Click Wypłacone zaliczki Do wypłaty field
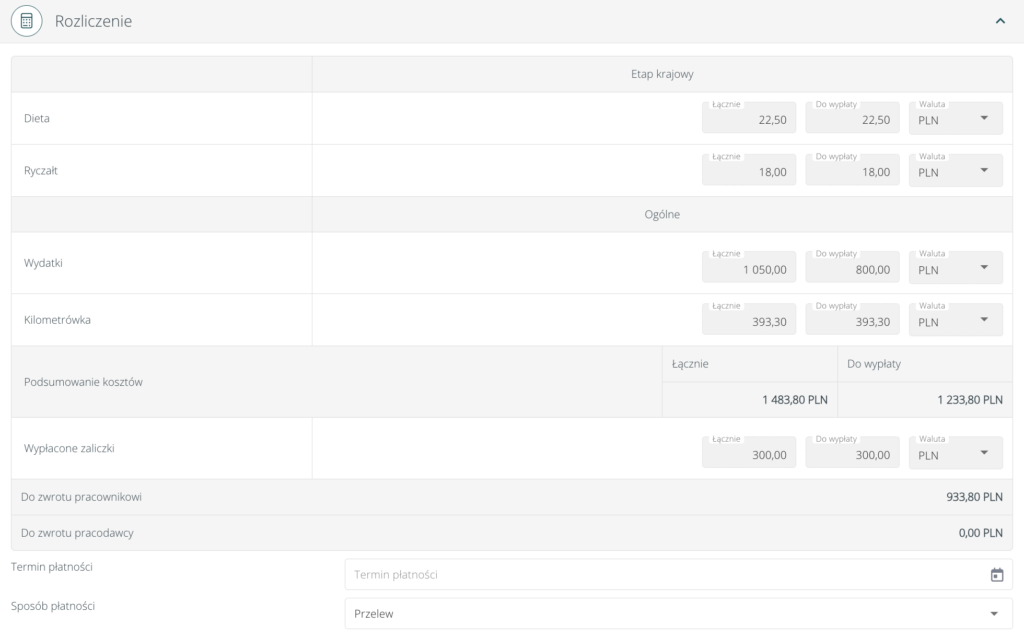The image size is (1024, 638). pos(852,455)
